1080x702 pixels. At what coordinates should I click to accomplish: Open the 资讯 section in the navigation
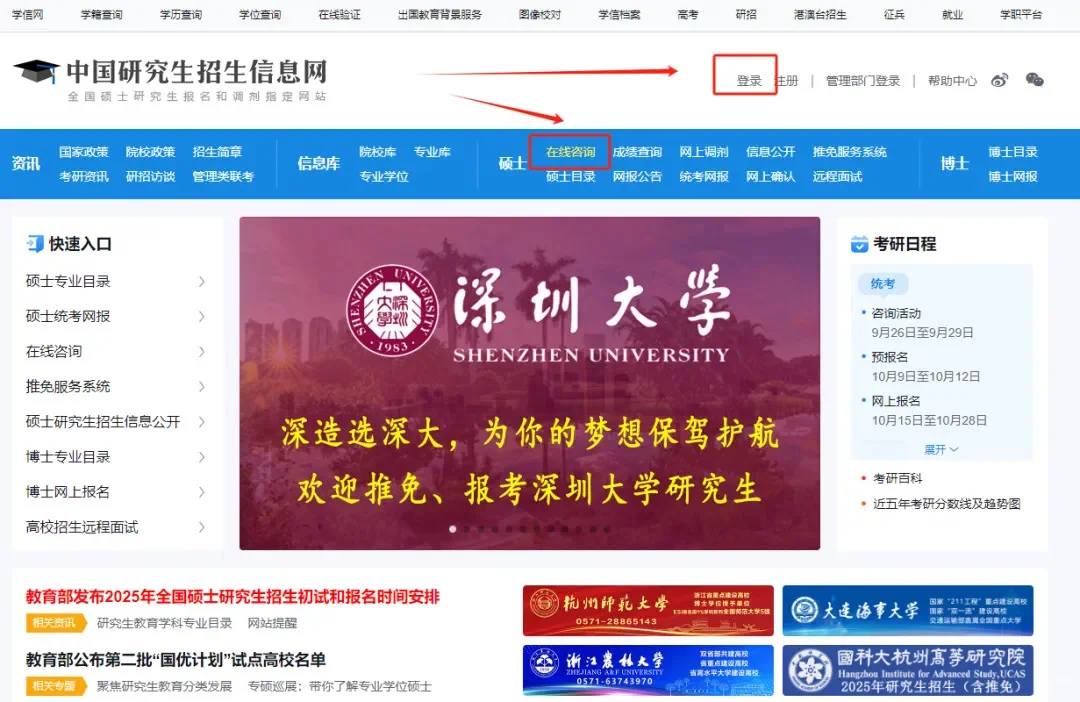(27, 163)
